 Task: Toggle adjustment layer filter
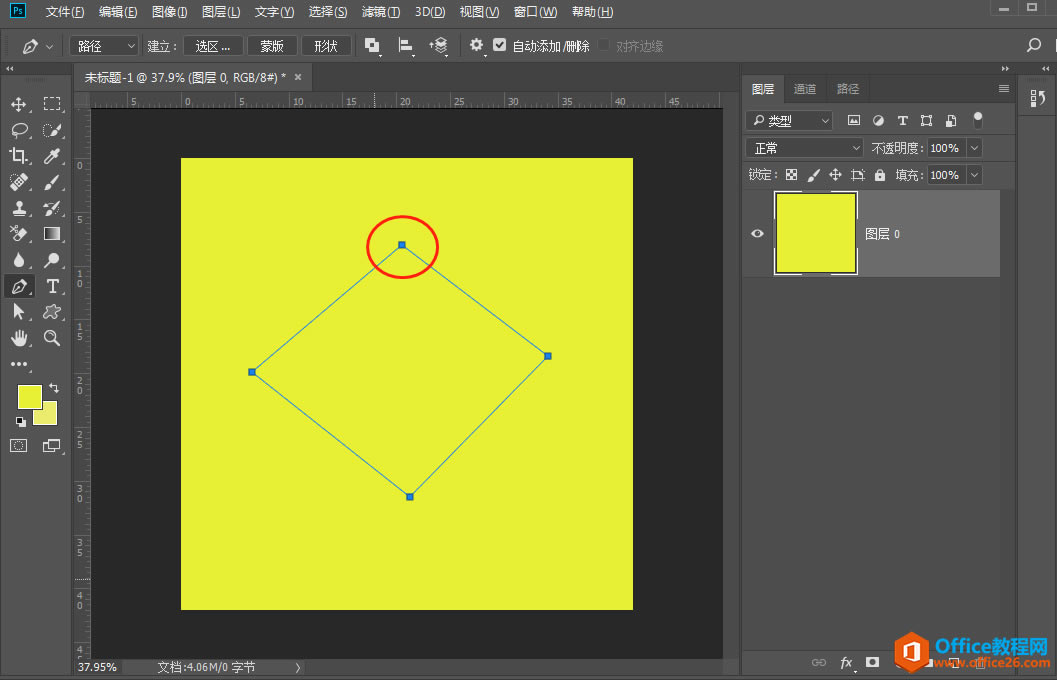click(878, 121)
